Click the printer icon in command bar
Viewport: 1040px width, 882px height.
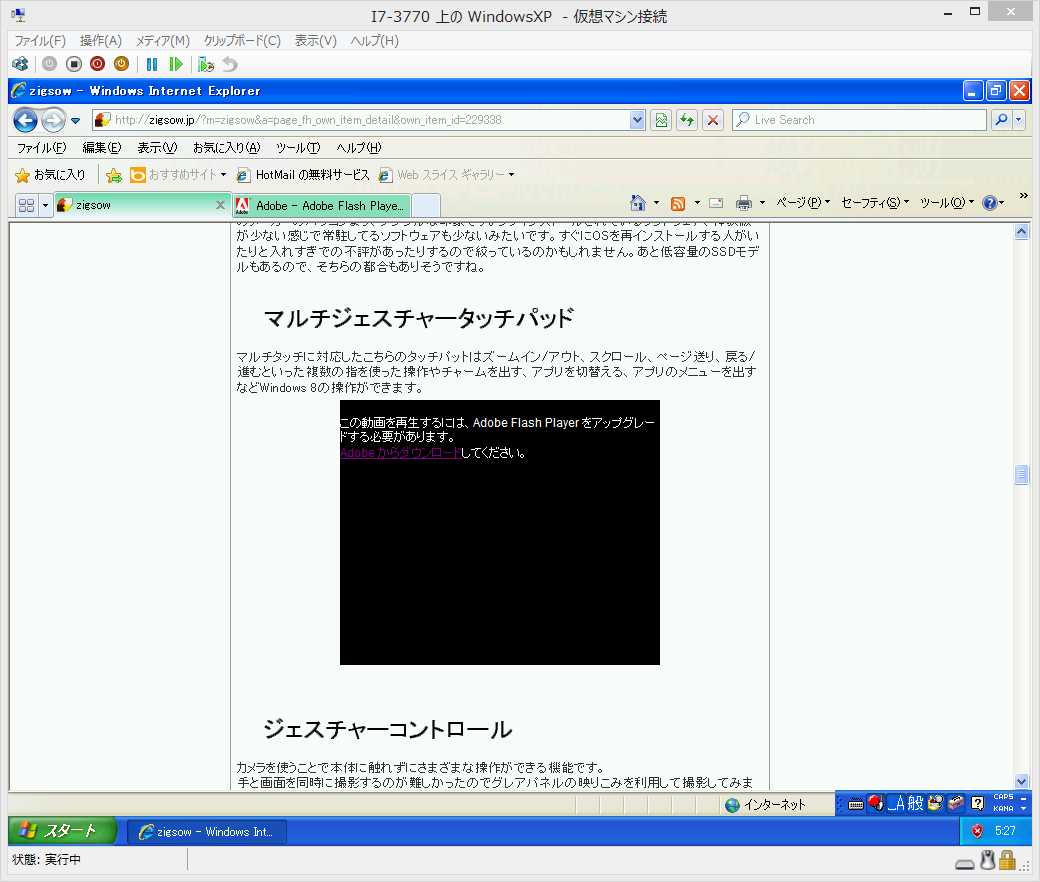pyautogui.click(x=743, y=203)
